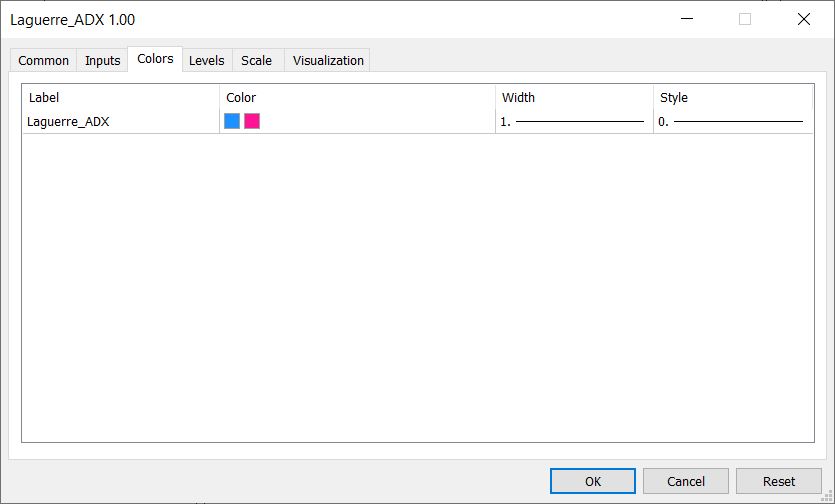Image resolution: width=835 pixels, height=504 pixels.
Task: Switch to the Common tab
Action: [x=44, y=60]
